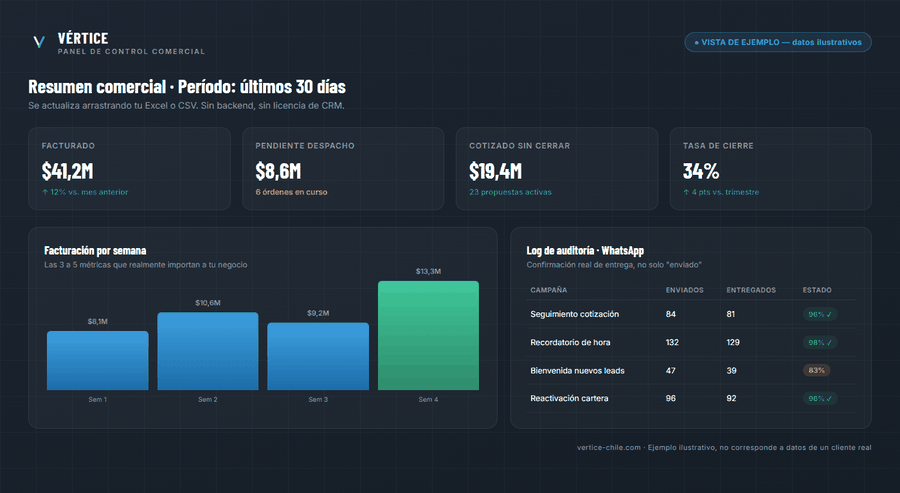900x493 pixels.
Task: Click the Vértice V logo icon
Action: [x=39, y=42]
